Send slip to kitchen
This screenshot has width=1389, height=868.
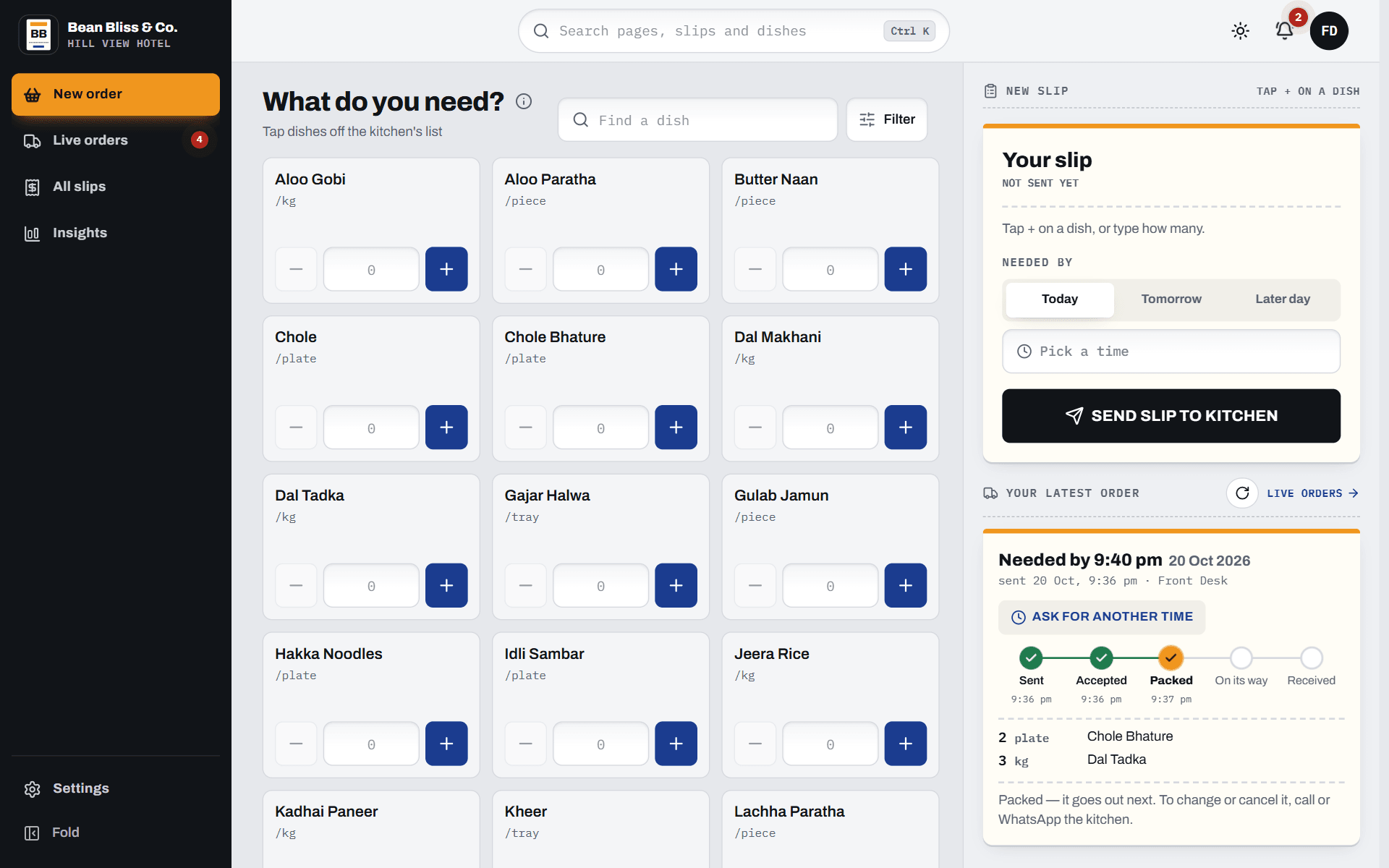(x=1171, y=416)
